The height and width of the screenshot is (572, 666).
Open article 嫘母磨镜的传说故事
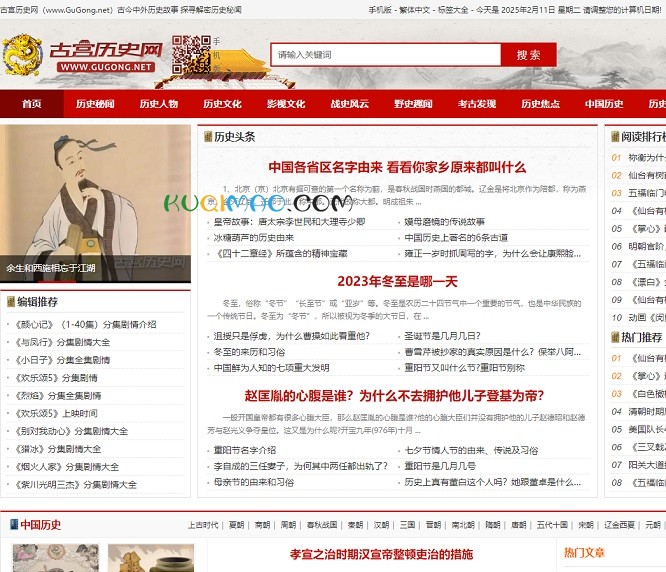(444, 222)
